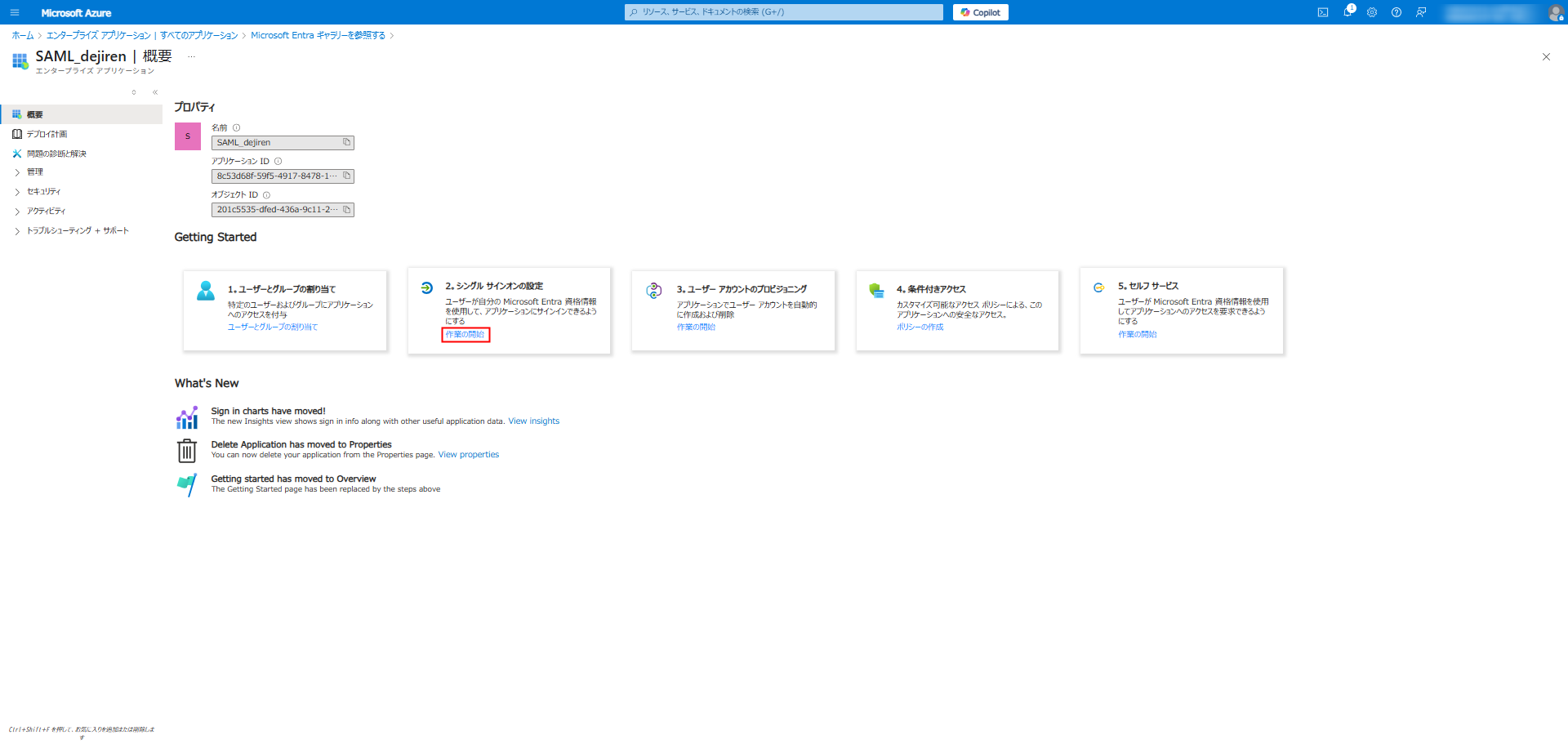
Task: Click the sidebar expand/sort toggle icon
Action: tap(134, 92)
